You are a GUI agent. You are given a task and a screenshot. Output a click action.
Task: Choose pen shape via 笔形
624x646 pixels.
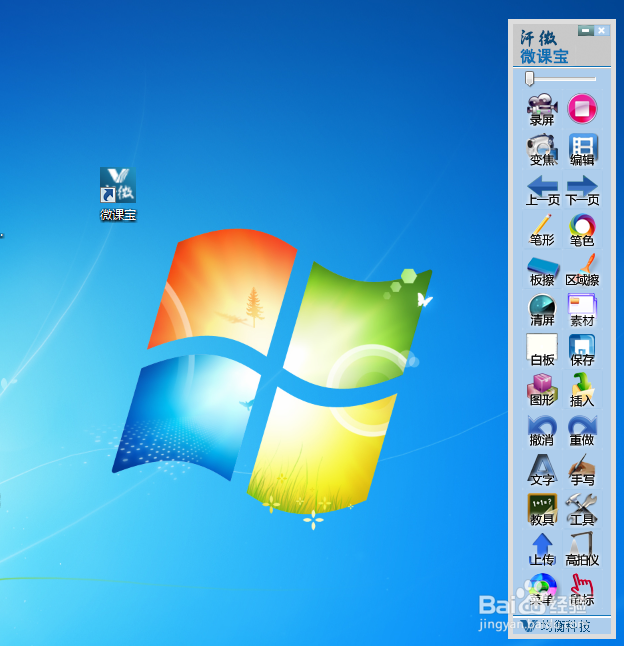[542, 229]
